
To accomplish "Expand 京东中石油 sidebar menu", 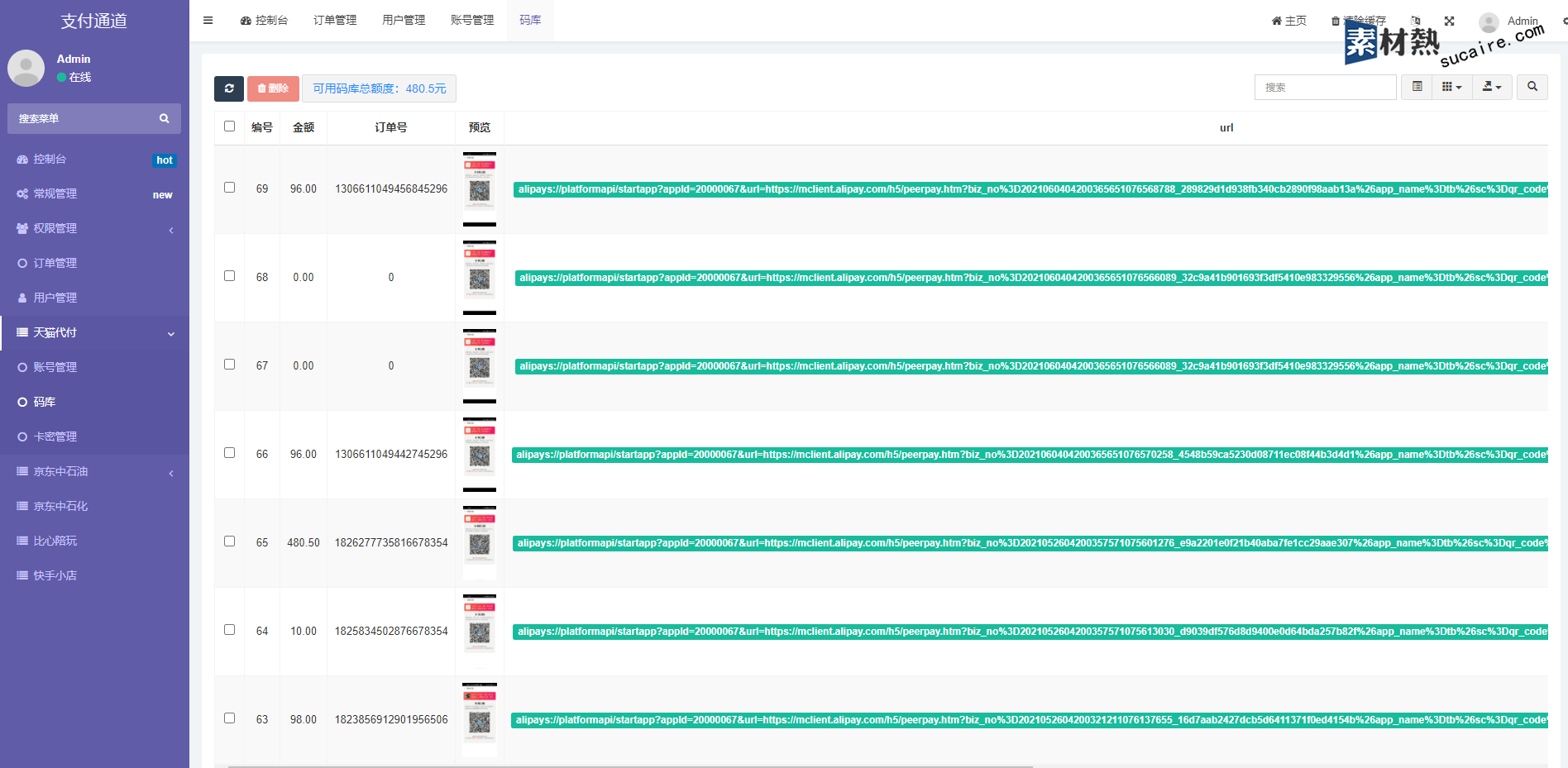I will [94, 471].
